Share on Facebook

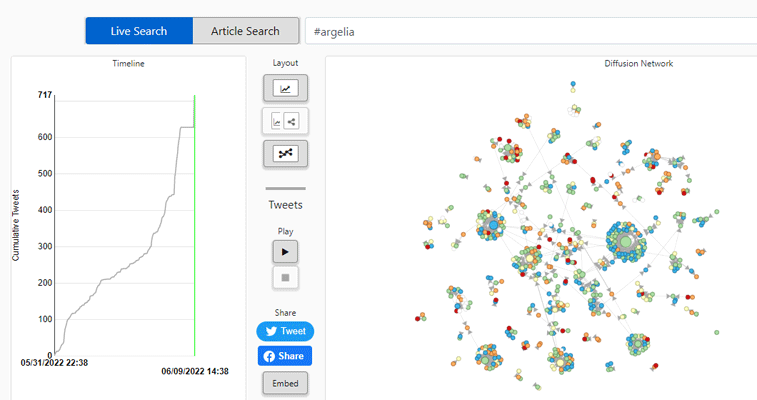pos(285,356)
